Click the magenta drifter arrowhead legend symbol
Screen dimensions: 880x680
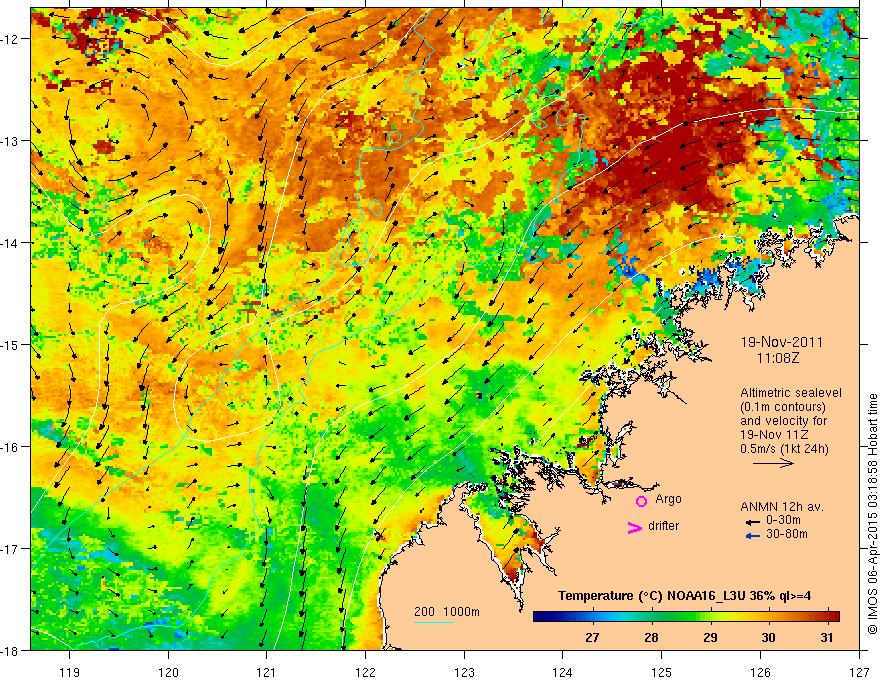(x=635, y=527)
